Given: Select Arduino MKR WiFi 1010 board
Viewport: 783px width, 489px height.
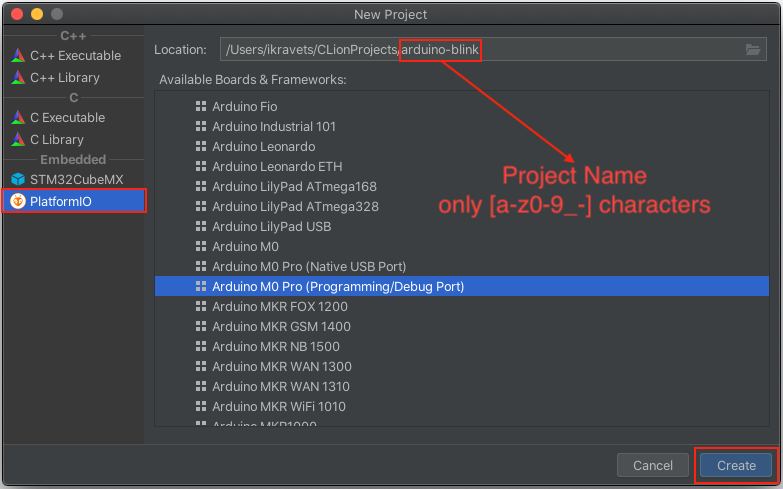Looking at the screenshot, I should (x=462, y=406).
